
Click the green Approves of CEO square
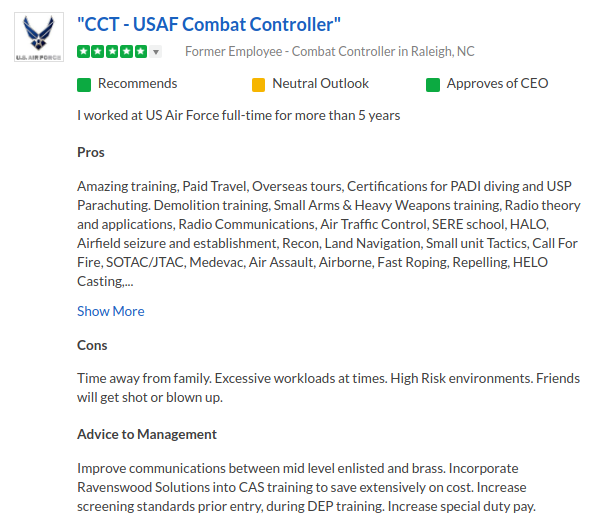(x=433, y=84)
